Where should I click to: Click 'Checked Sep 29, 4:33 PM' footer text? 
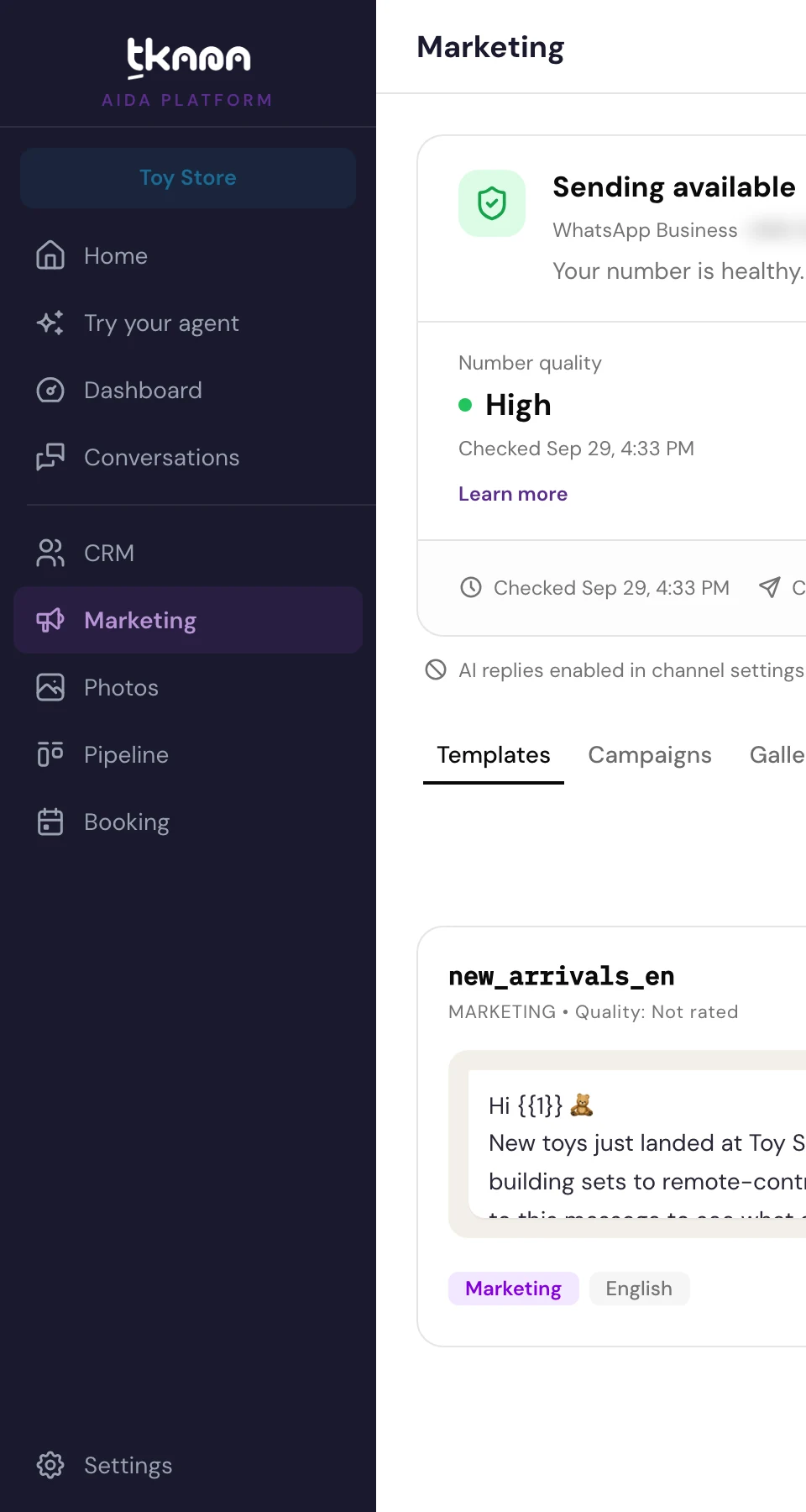coord(611,587)
